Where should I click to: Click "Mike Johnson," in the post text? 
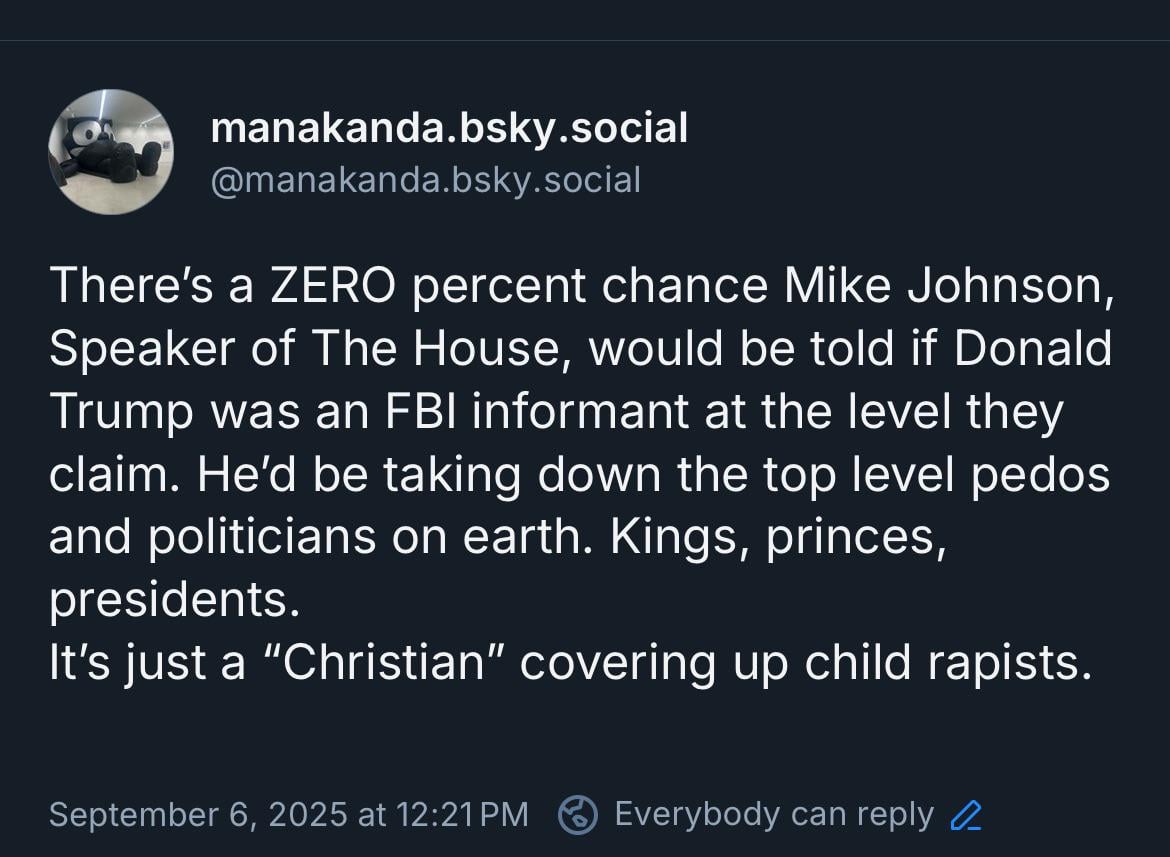point(949,286)
